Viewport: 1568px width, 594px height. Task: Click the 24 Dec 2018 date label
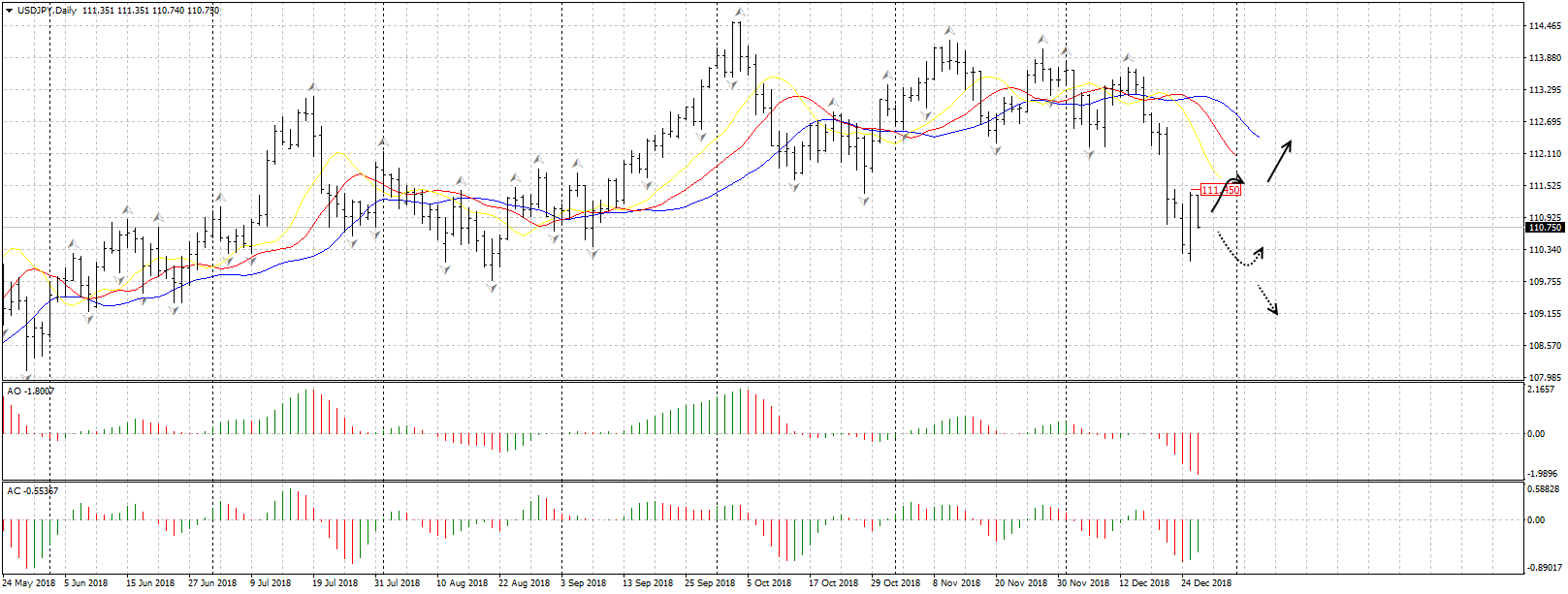[x=1206, y=583]
